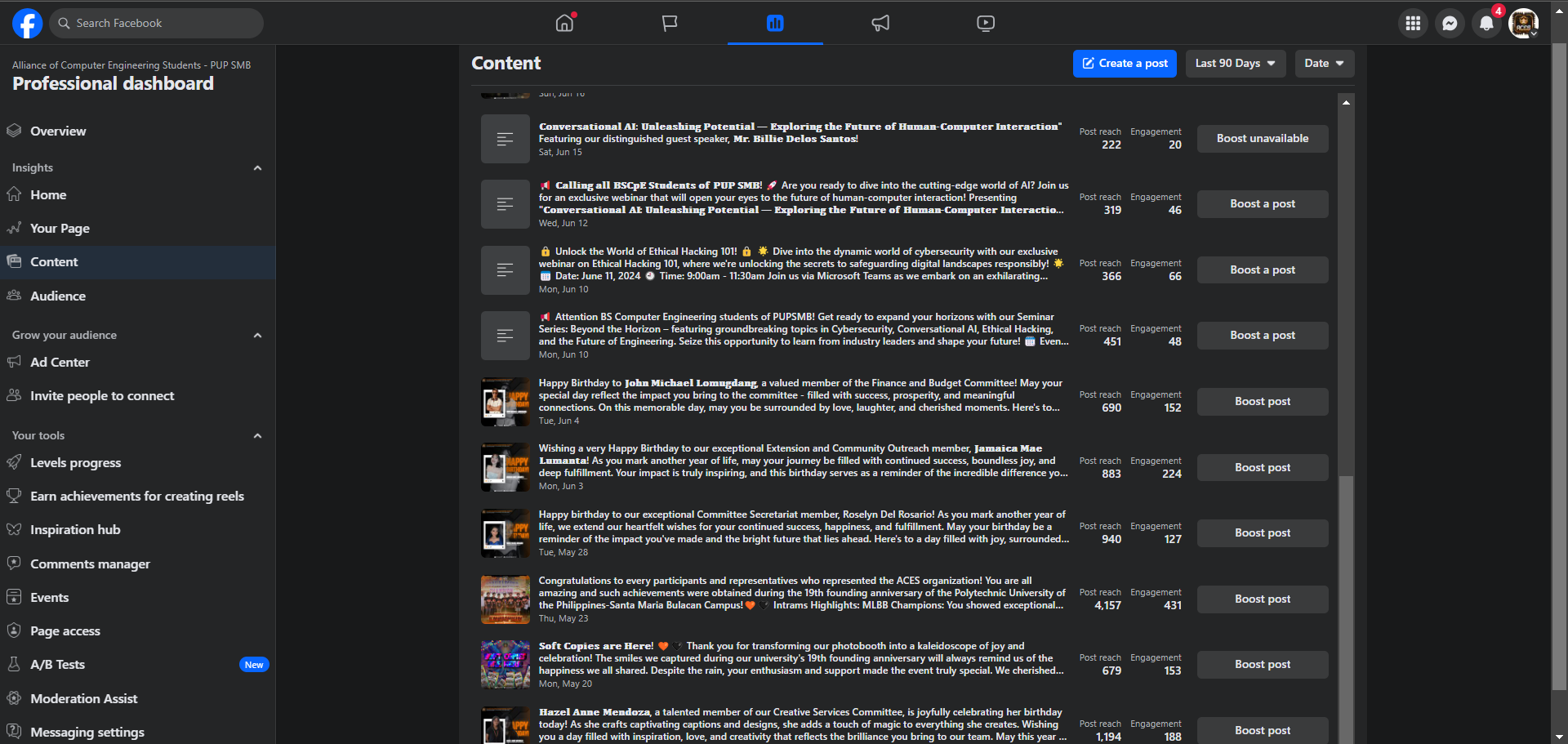Viewport: 1568px width, 744px height.
Task: Boost the ACES Congratulations post
Action: tap(1263, 599)
